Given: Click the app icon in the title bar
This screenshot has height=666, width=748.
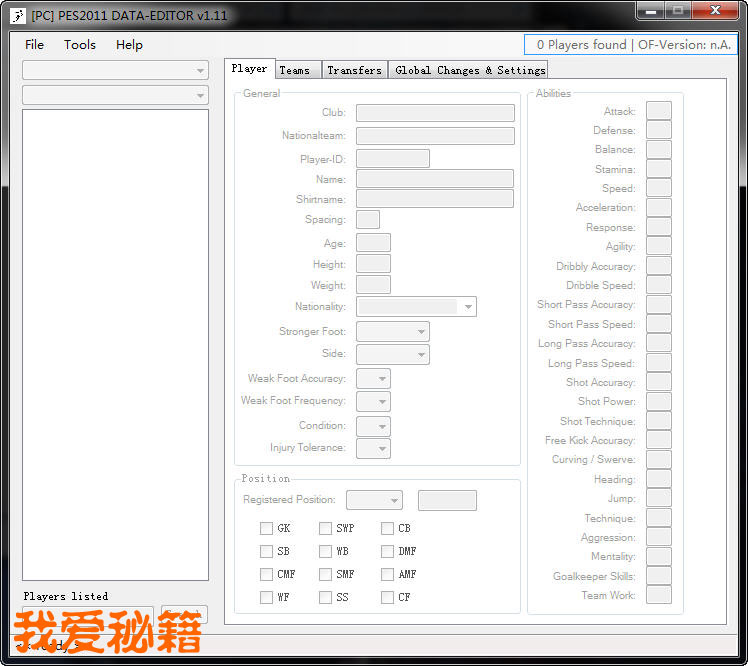Looking at the screenshot, I should 17,15.
